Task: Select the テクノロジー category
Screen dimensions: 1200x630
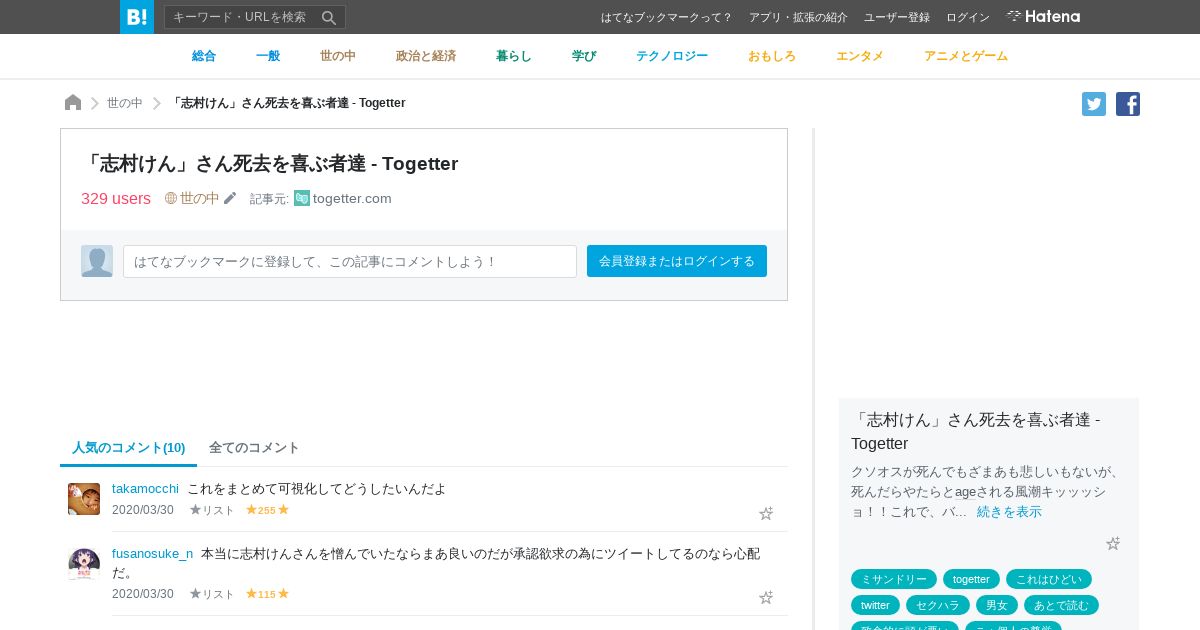Action: tap(672, 56)
